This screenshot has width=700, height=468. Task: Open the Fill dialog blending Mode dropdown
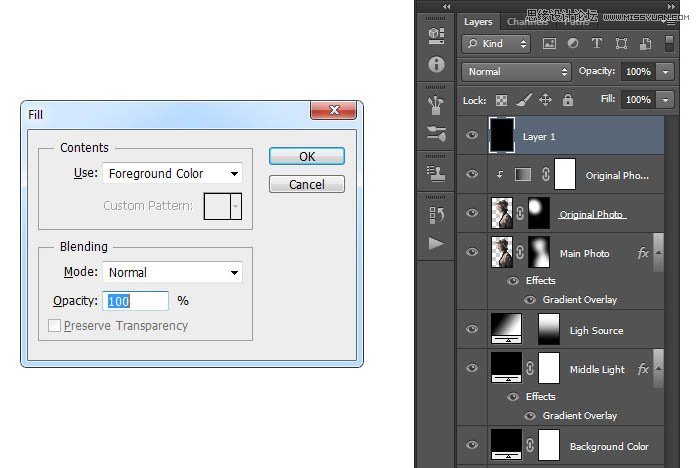click(x=172, y=272)
